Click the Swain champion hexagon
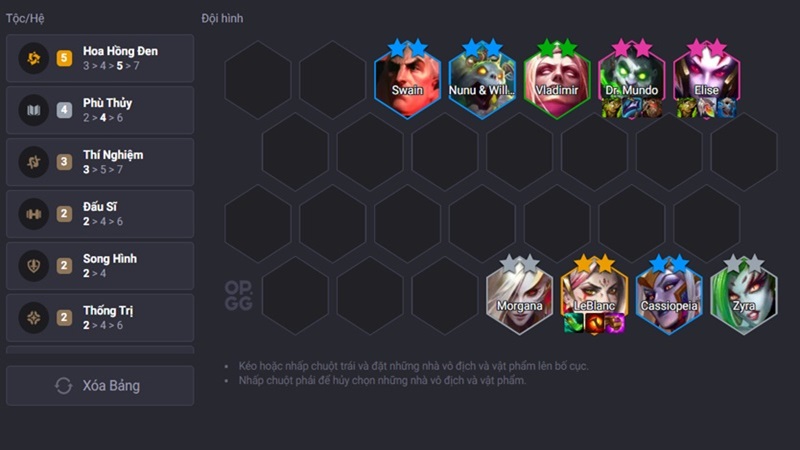This screenshot has width=800, height=450. coord(407,81)
